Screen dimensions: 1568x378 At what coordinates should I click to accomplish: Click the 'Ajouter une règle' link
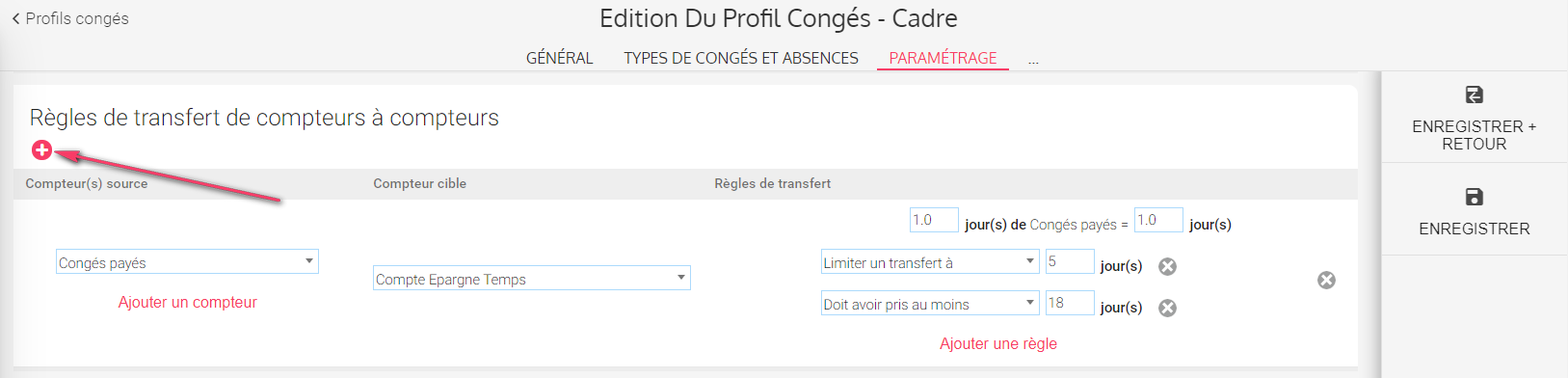pos(998,343)
